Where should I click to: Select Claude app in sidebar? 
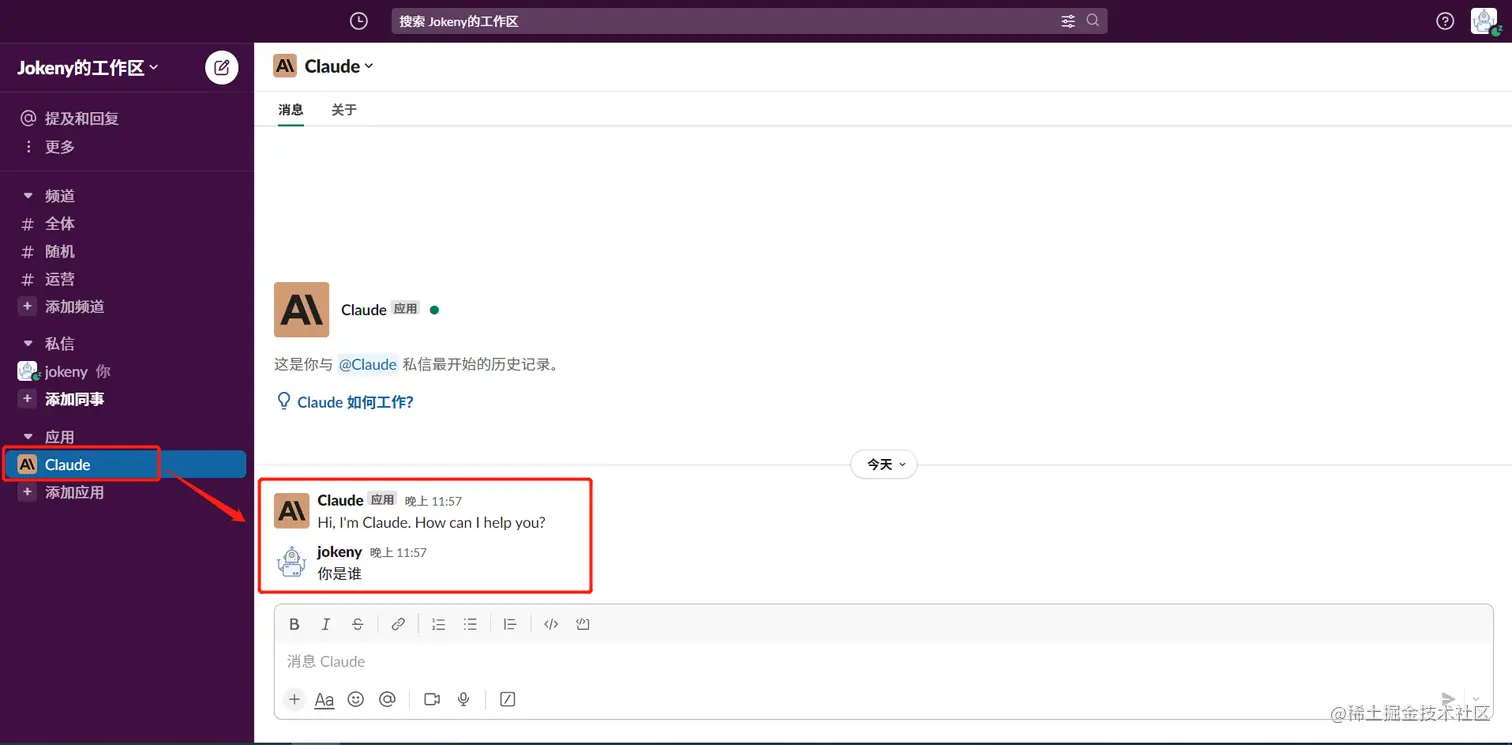pos(127,464)
